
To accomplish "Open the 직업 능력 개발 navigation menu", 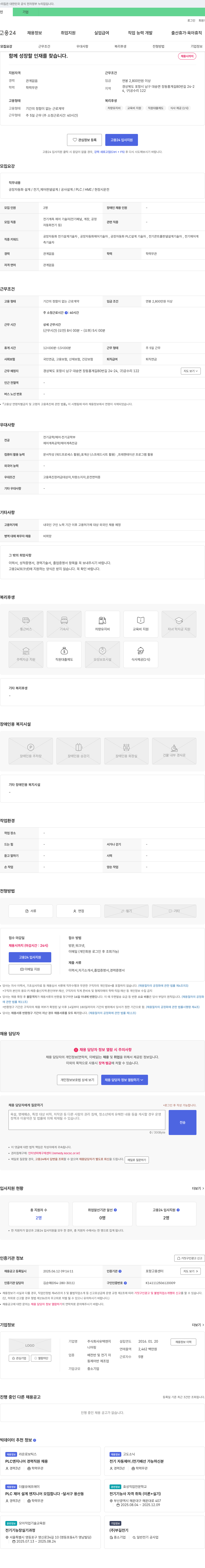I will point(140,33).
